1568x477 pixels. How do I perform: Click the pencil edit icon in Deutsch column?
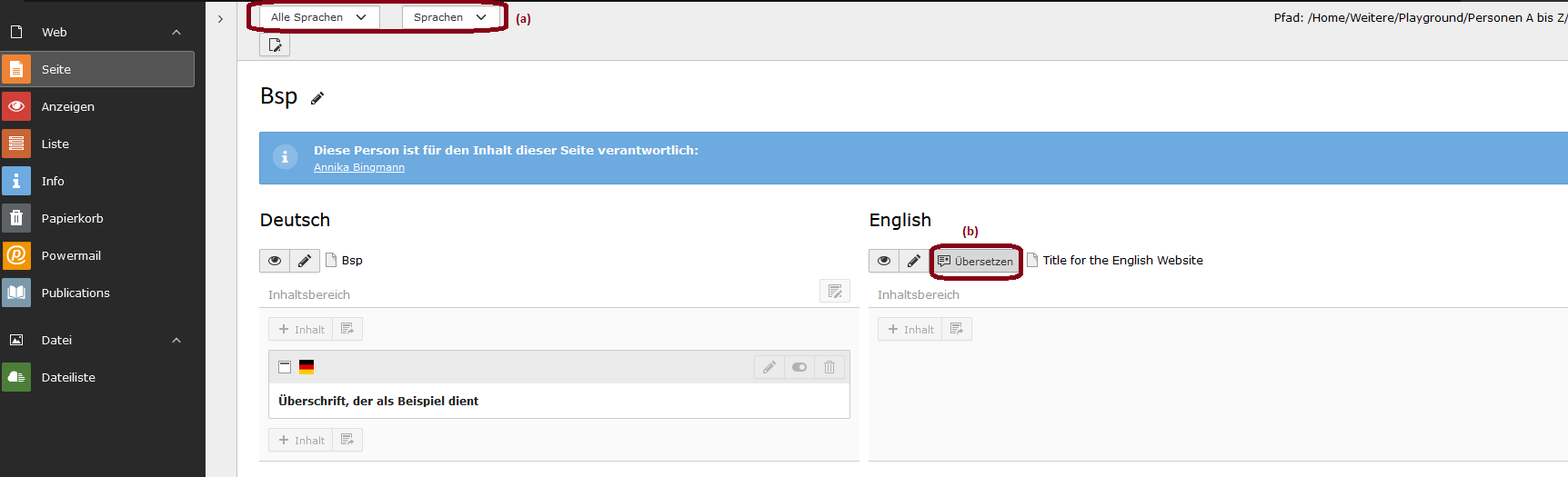[305, 261]
